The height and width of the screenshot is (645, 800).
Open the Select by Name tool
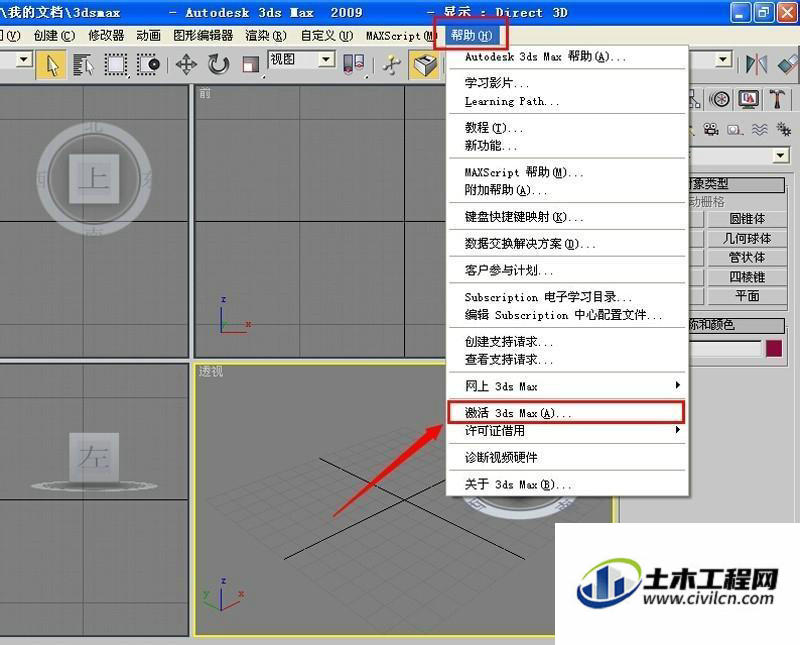83,65
